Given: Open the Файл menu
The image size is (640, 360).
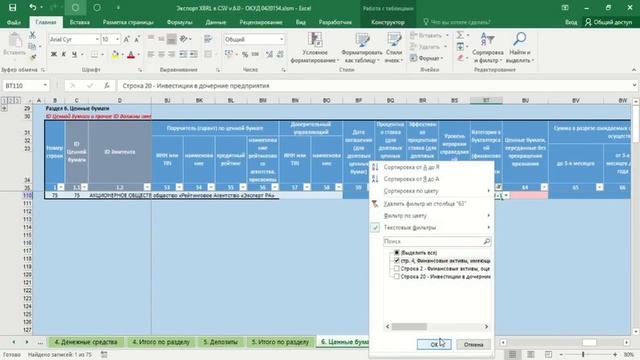Looking at the screenshot, I should pyautogui.click(x=13, y=22).
